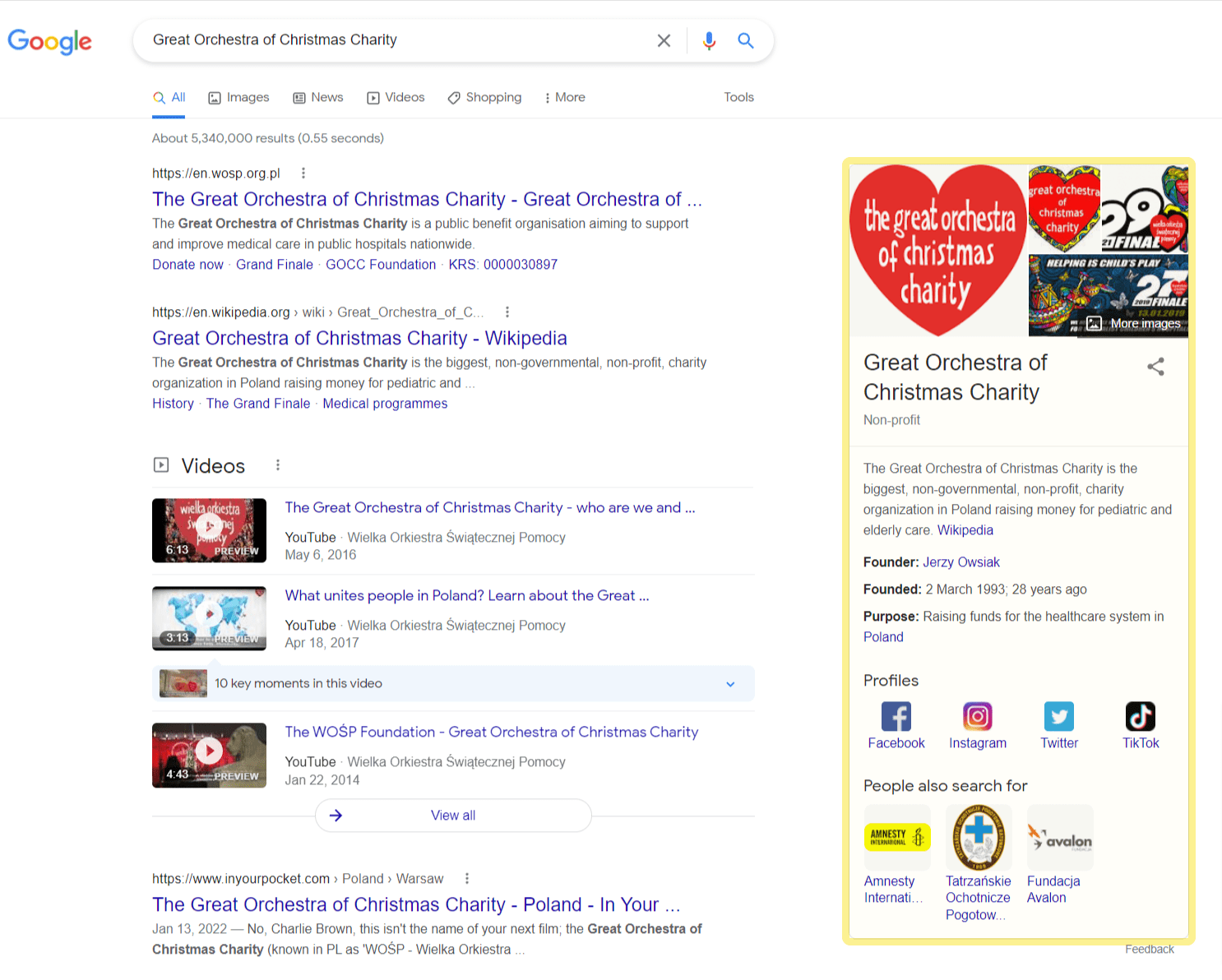Image resolution: width=1222 pixels, height=980 pixels.
Task: Open Amnesty International related search
Action: [x=896, y=855]
